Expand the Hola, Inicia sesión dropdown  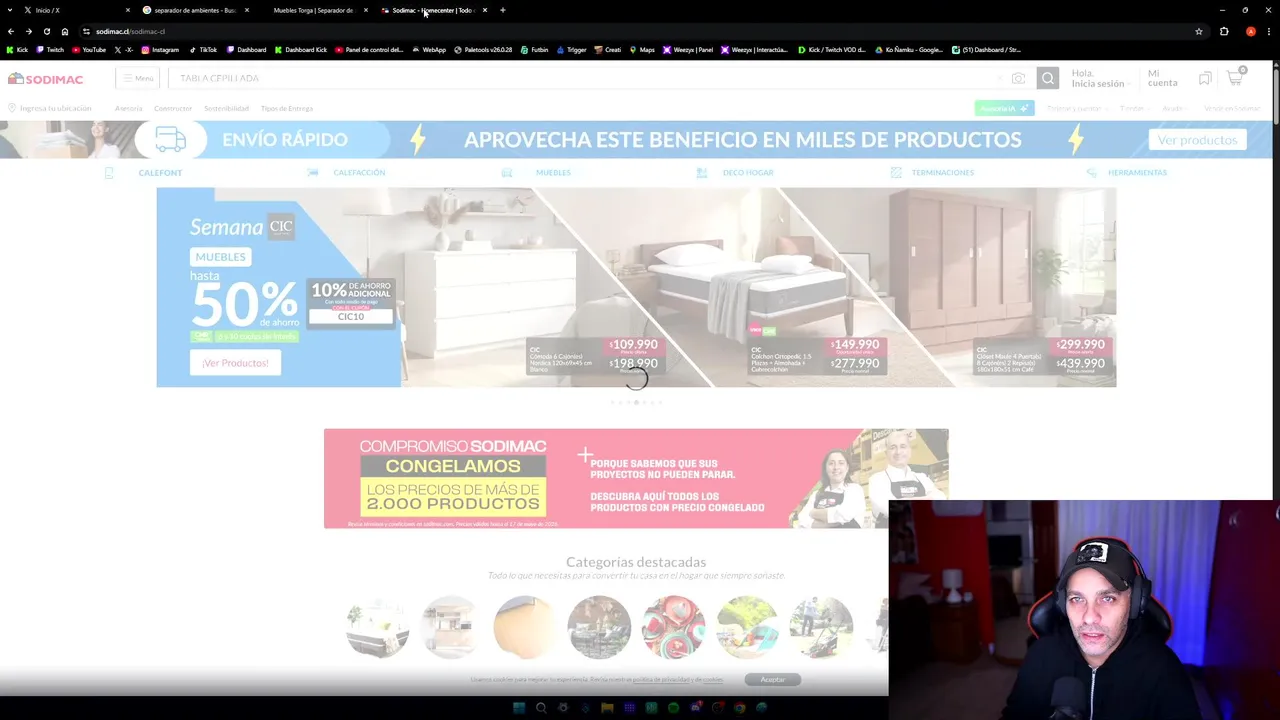[x=1102, y=78]
